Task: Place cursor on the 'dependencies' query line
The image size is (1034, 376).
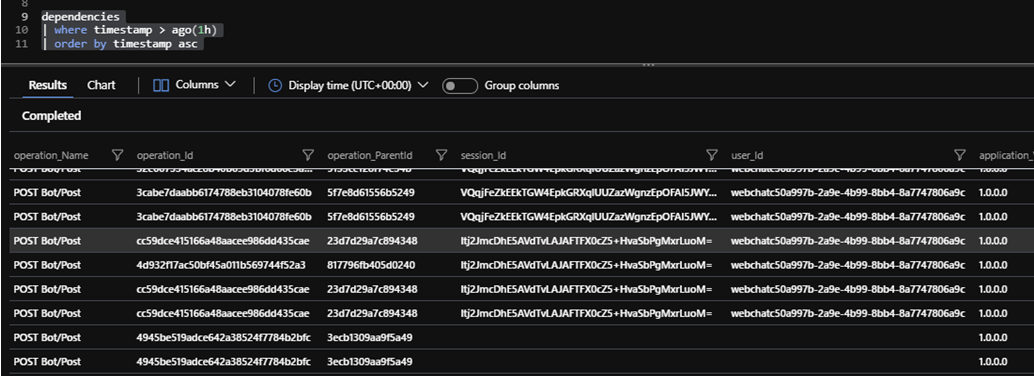Action: (80, 16)
